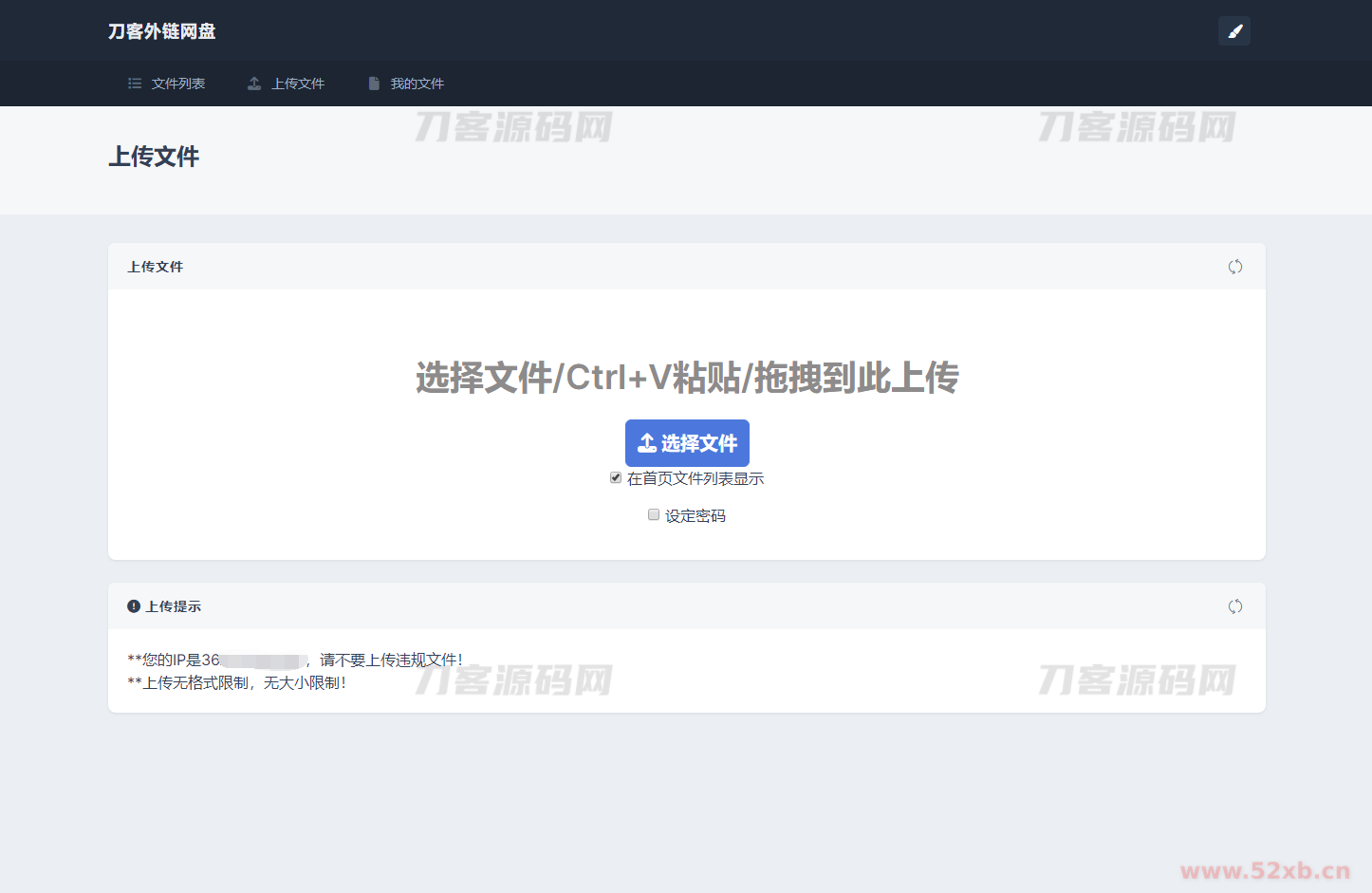This screenshot has width=1372, height=893.
Task: Click the 刀客外链网盘 site title link
Action: [162, 31]
